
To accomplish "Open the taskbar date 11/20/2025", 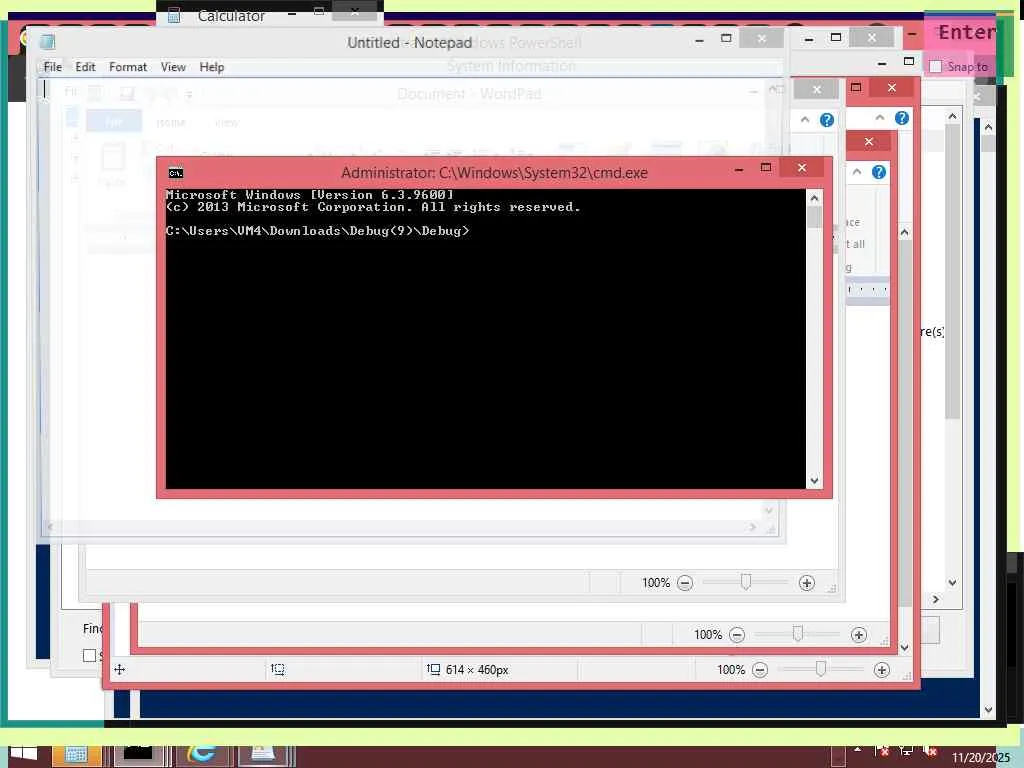I will (x=981, y=757).
